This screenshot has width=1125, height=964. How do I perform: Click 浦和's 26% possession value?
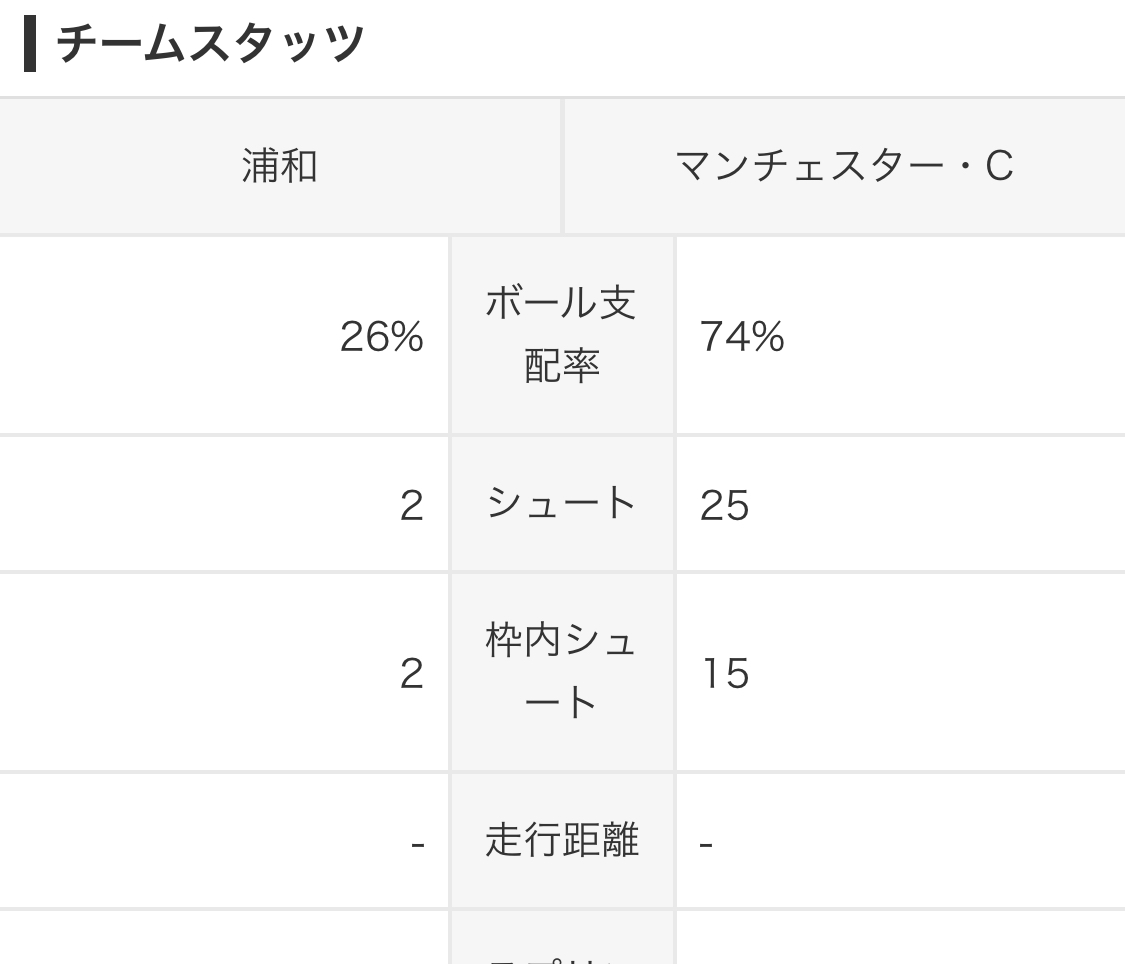click(382, 336)
